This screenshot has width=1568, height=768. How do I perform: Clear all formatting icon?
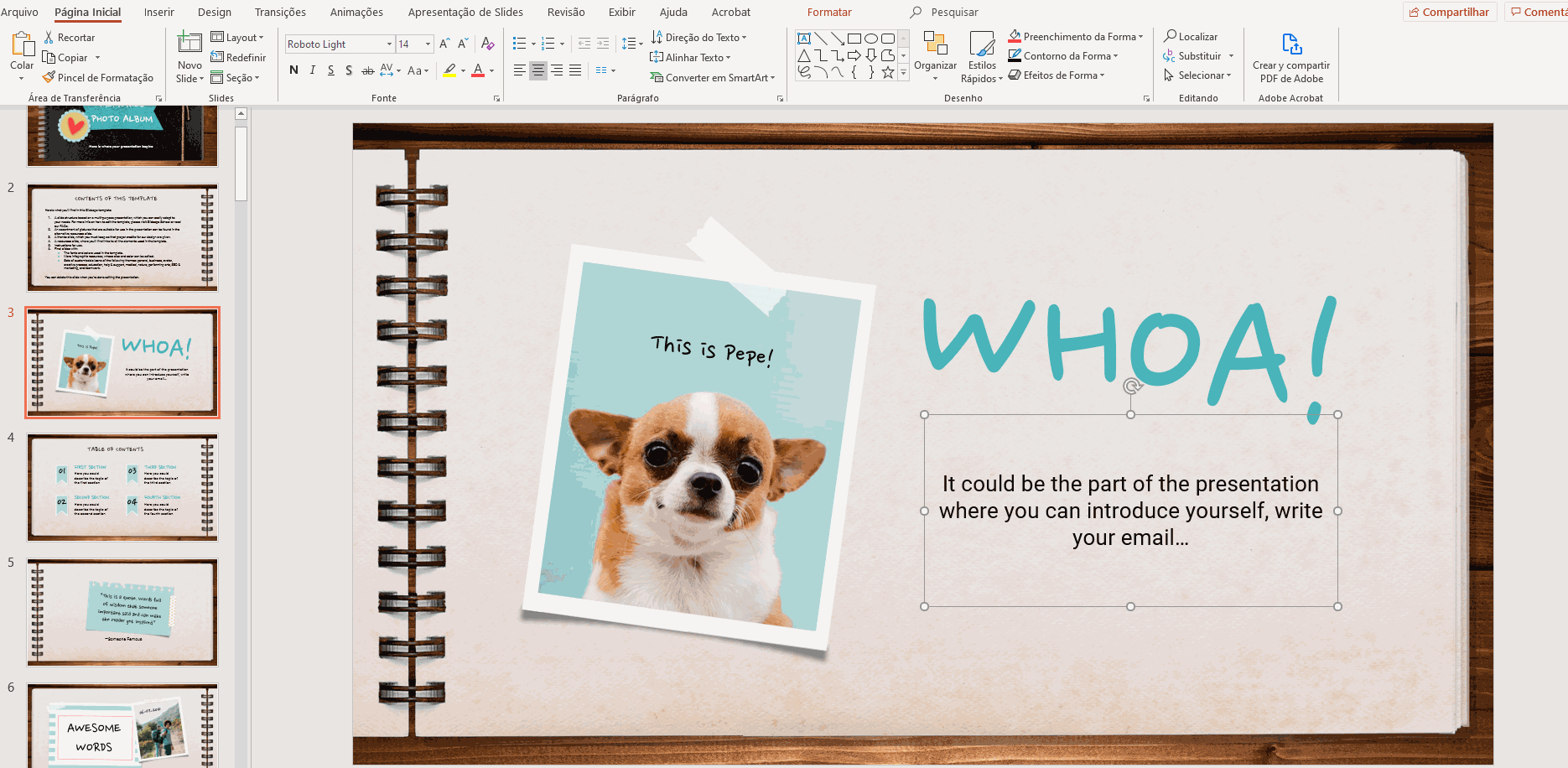(x=487, y=44)
